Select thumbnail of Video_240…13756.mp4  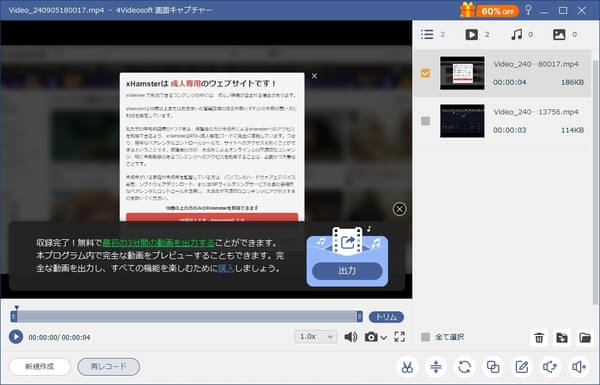tap(462, 121)
